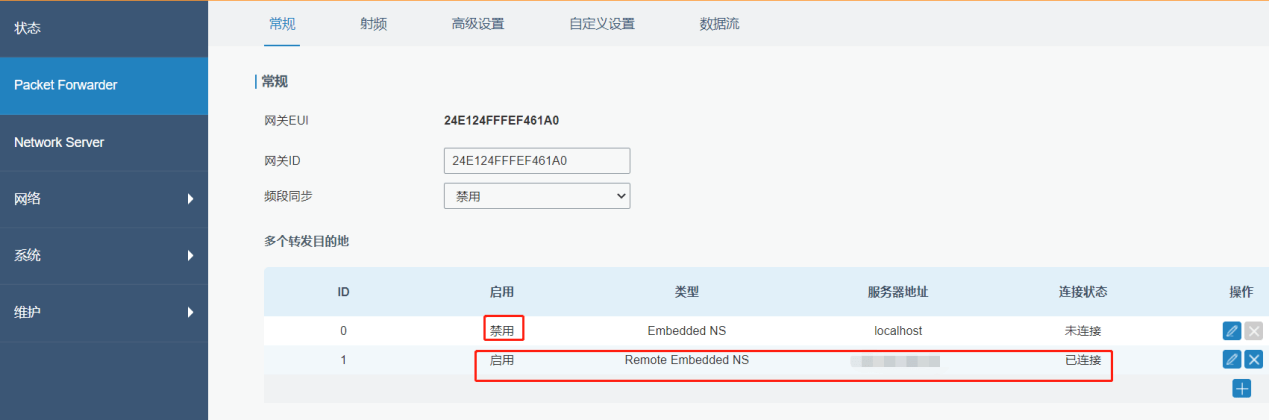This screenshot has width=1269, height=420.
Task: Click the 禁用 status in row 0
Action: click(x=502, y=331)
